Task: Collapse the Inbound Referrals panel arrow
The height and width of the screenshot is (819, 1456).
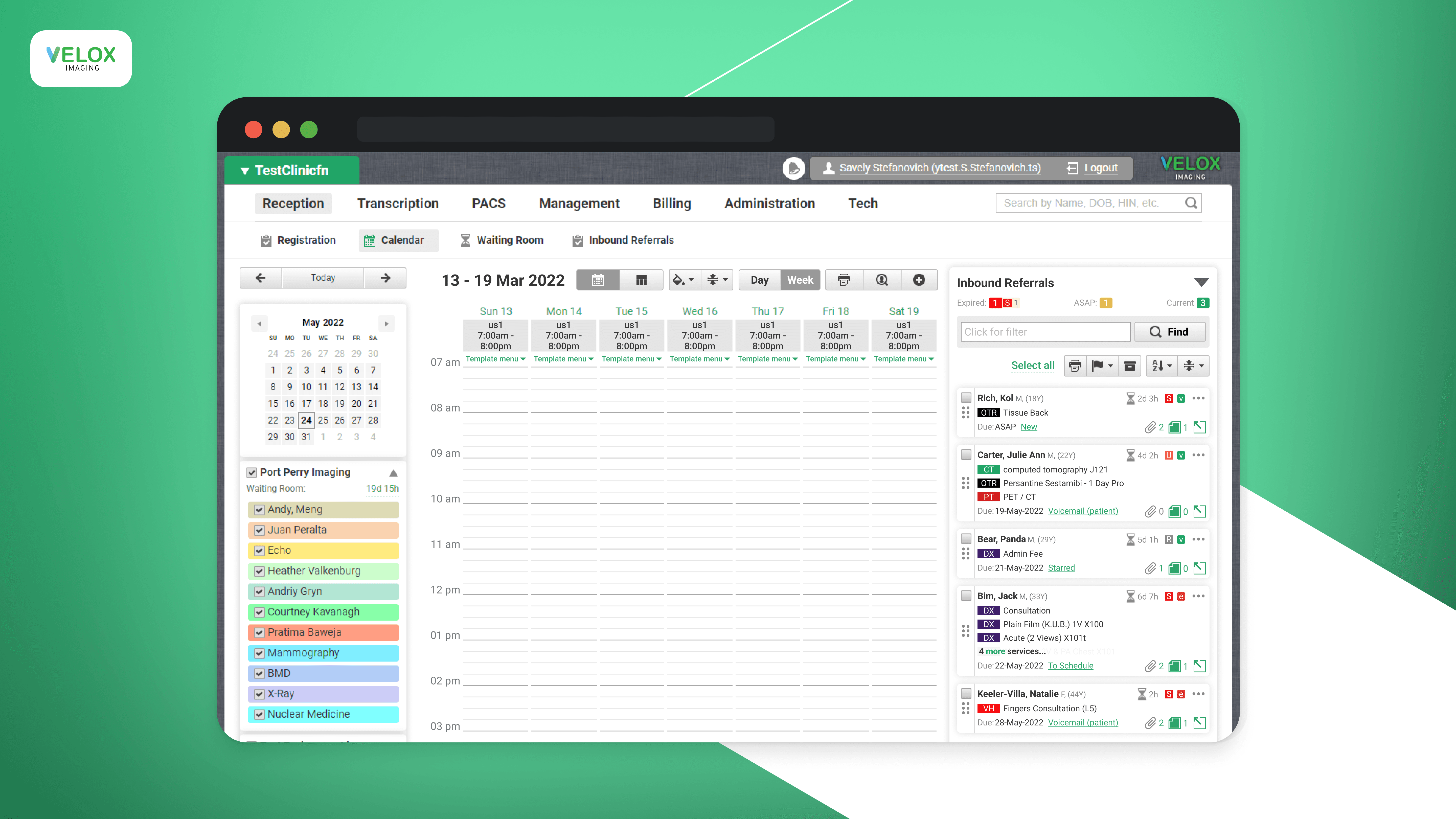Action: [x=1201, y=282]
